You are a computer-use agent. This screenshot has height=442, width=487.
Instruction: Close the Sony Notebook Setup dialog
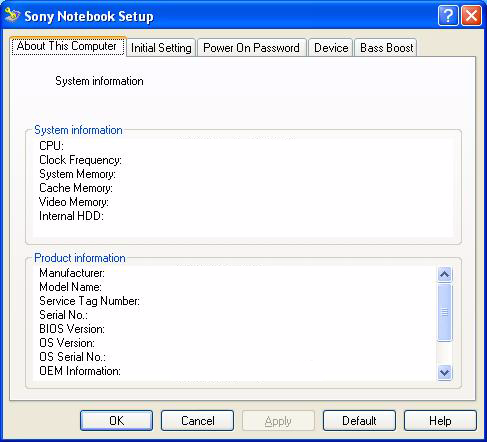tap(471, 16)
